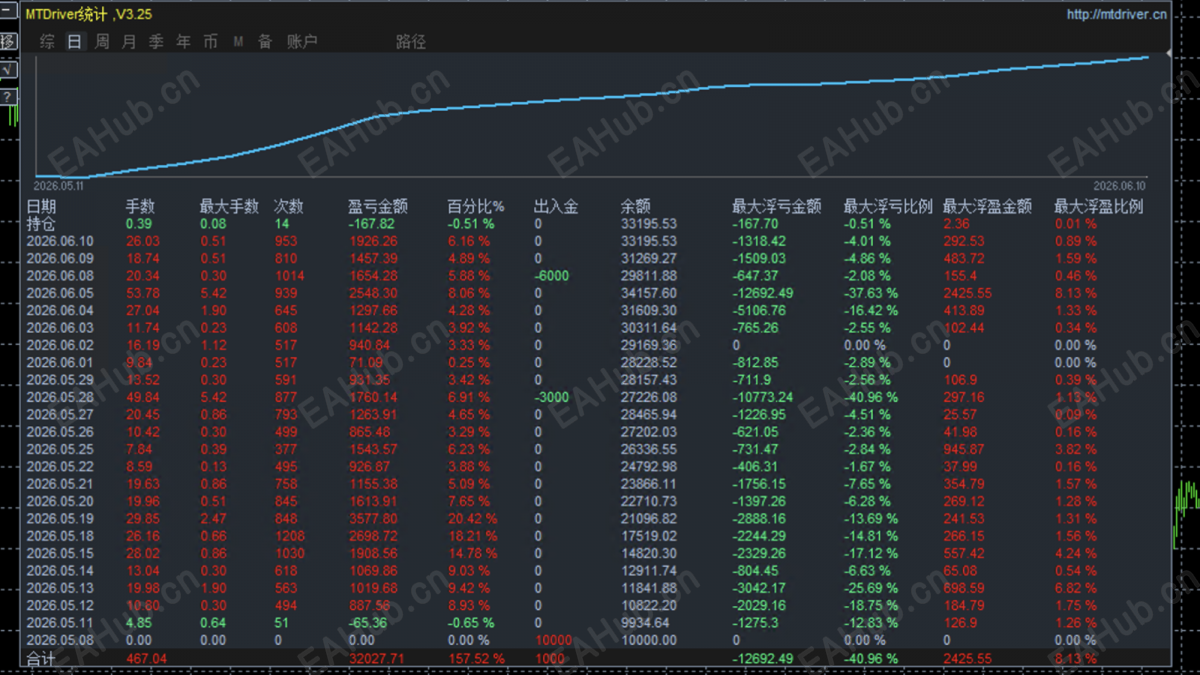Open the 路径 path tab
This screenshot has width=1200, height=675.
[411, 41]
